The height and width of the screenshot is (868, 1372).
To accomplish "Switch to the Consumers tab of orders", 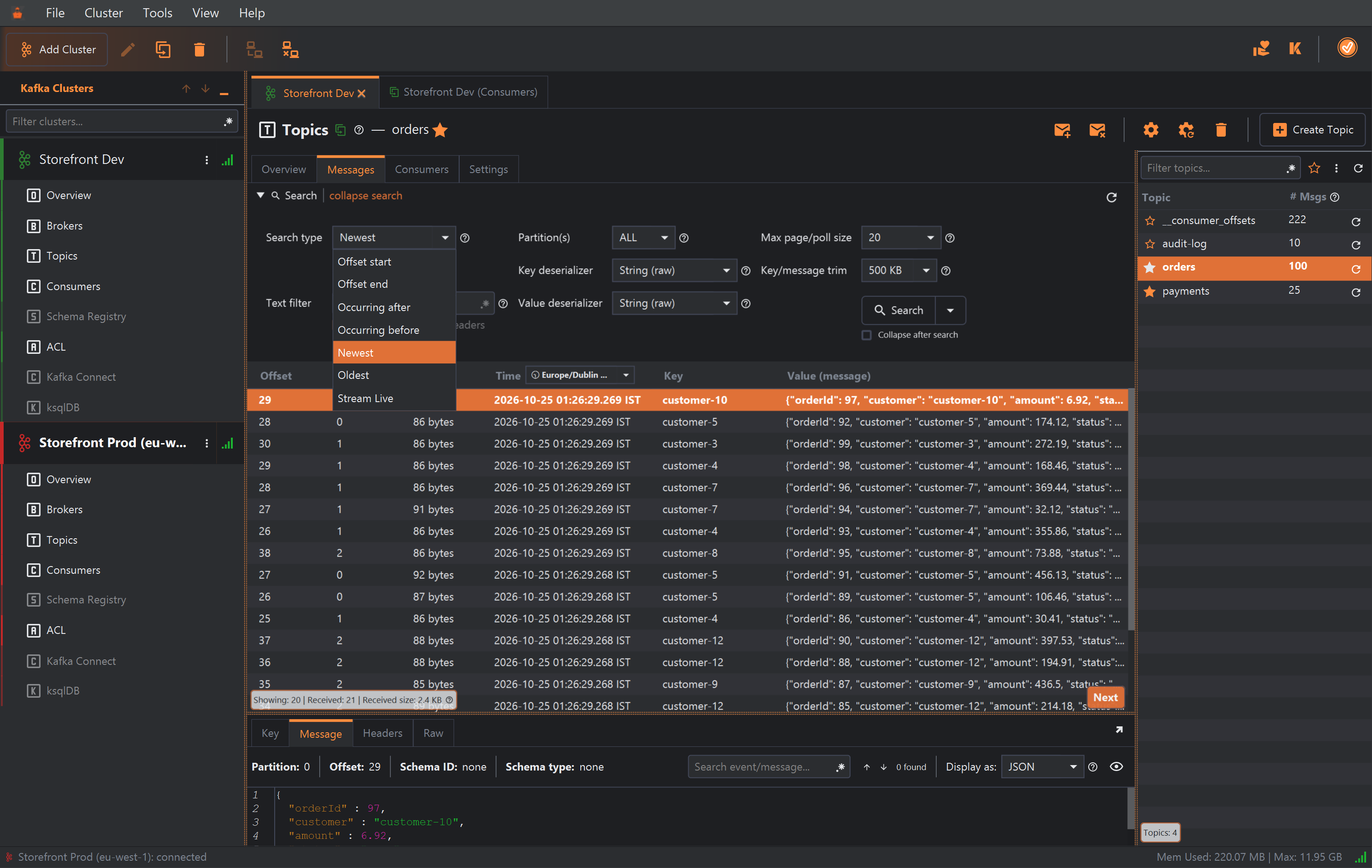I will [421, 169].
